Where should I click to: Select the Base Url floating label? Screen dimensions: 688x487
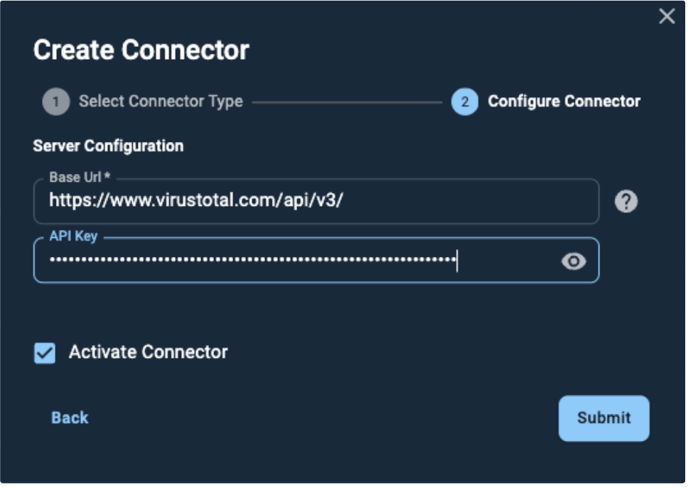click(79, 177)
